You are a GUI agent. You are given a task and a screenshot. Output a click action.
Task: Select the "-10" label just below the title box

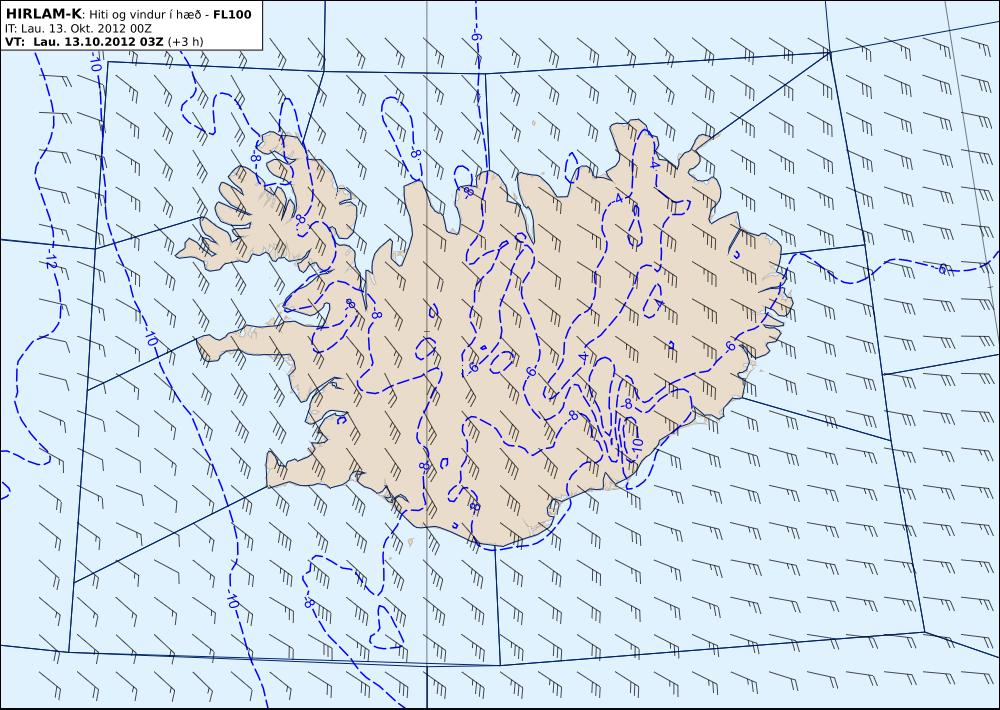coord(96,63)
